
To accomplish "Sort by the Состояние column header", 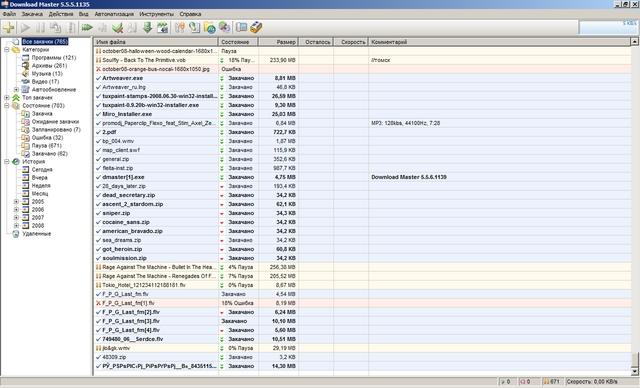I will 238,42.
